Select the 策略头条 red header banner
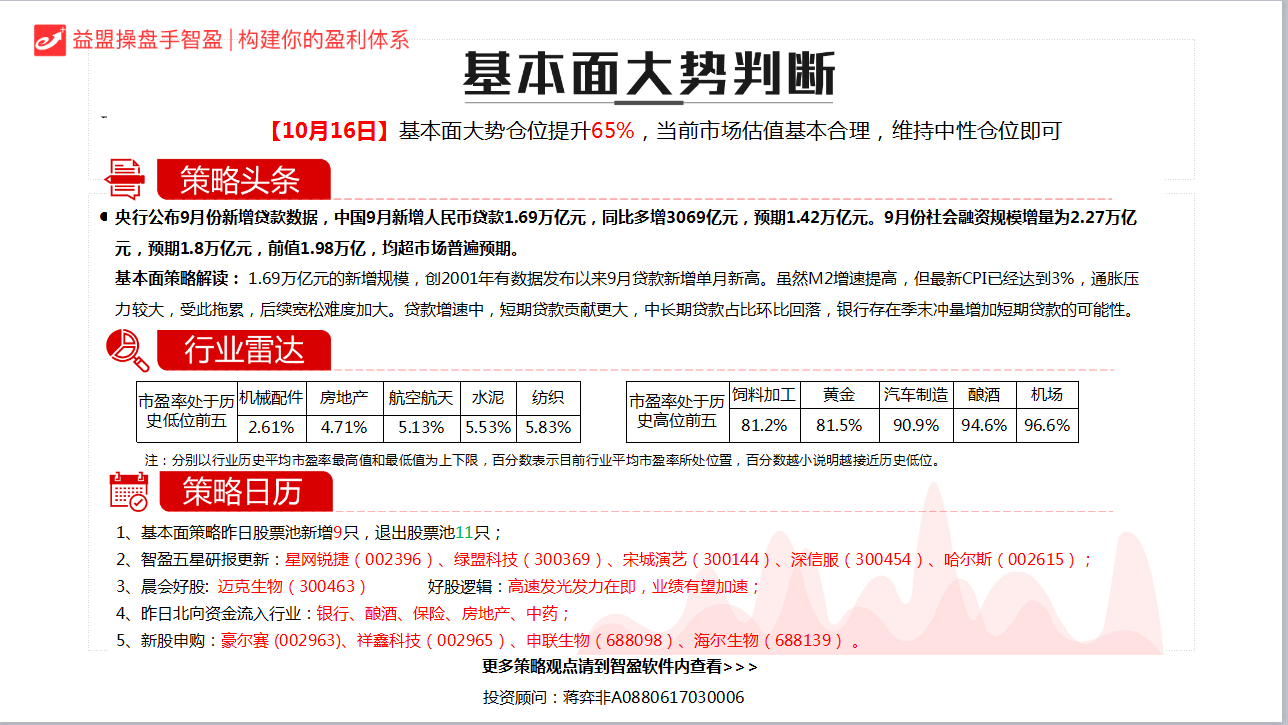 pos(243,180)
